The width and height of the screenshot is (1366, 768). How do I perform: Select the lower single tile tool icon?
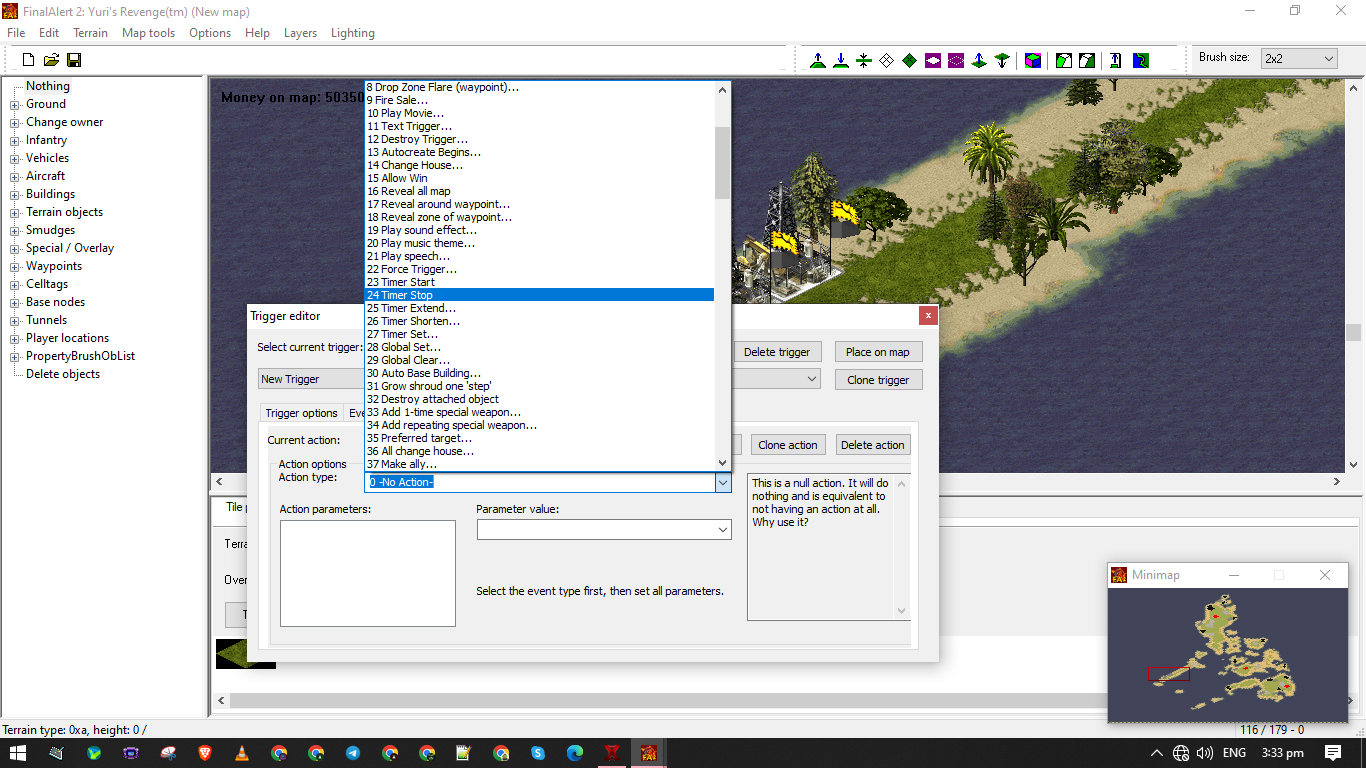pos(1002,60)
